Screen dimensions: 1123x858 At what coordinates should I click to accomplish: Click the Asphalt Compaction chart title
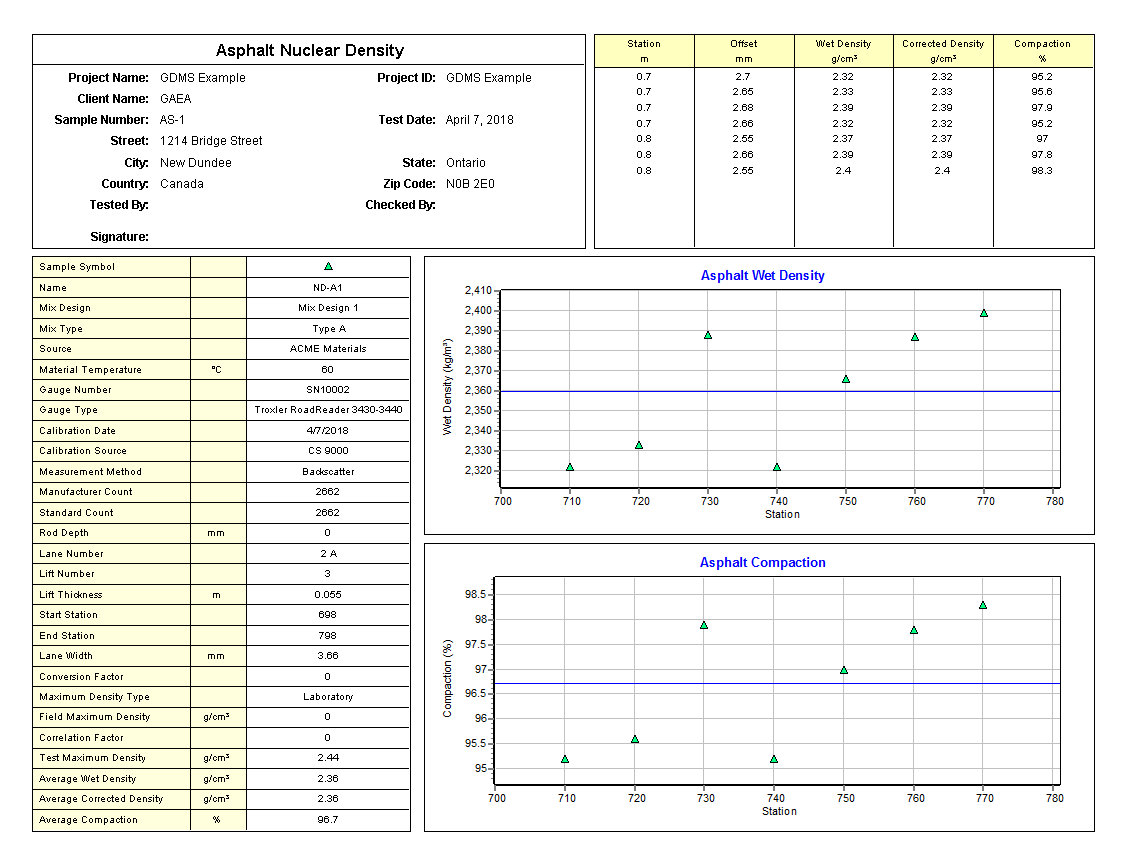coord(762,563)
